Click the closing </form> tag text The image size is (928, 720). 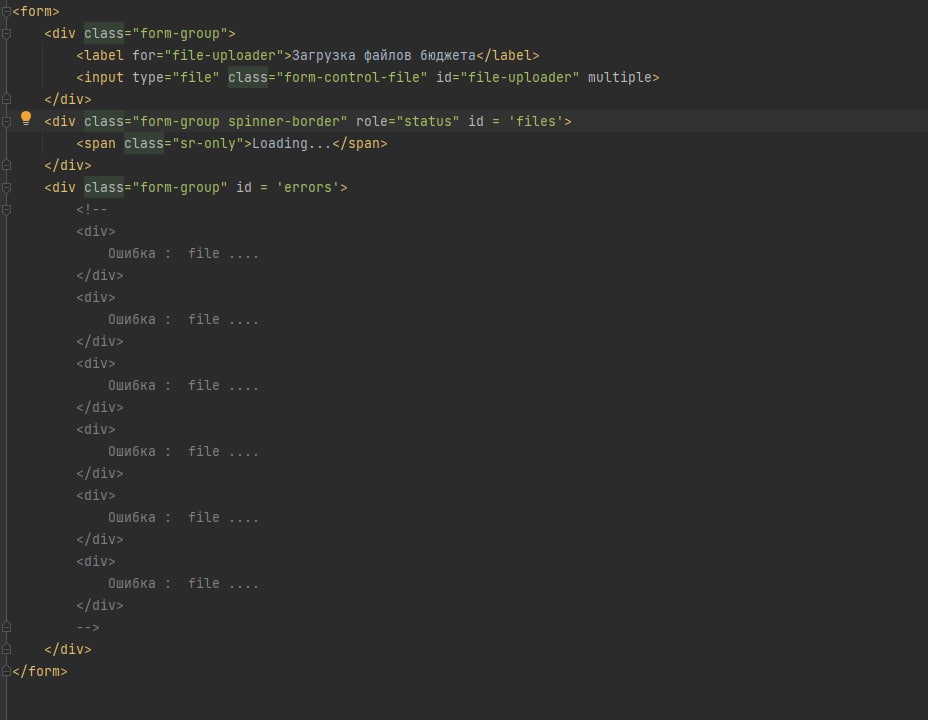[x=40, y=671]
